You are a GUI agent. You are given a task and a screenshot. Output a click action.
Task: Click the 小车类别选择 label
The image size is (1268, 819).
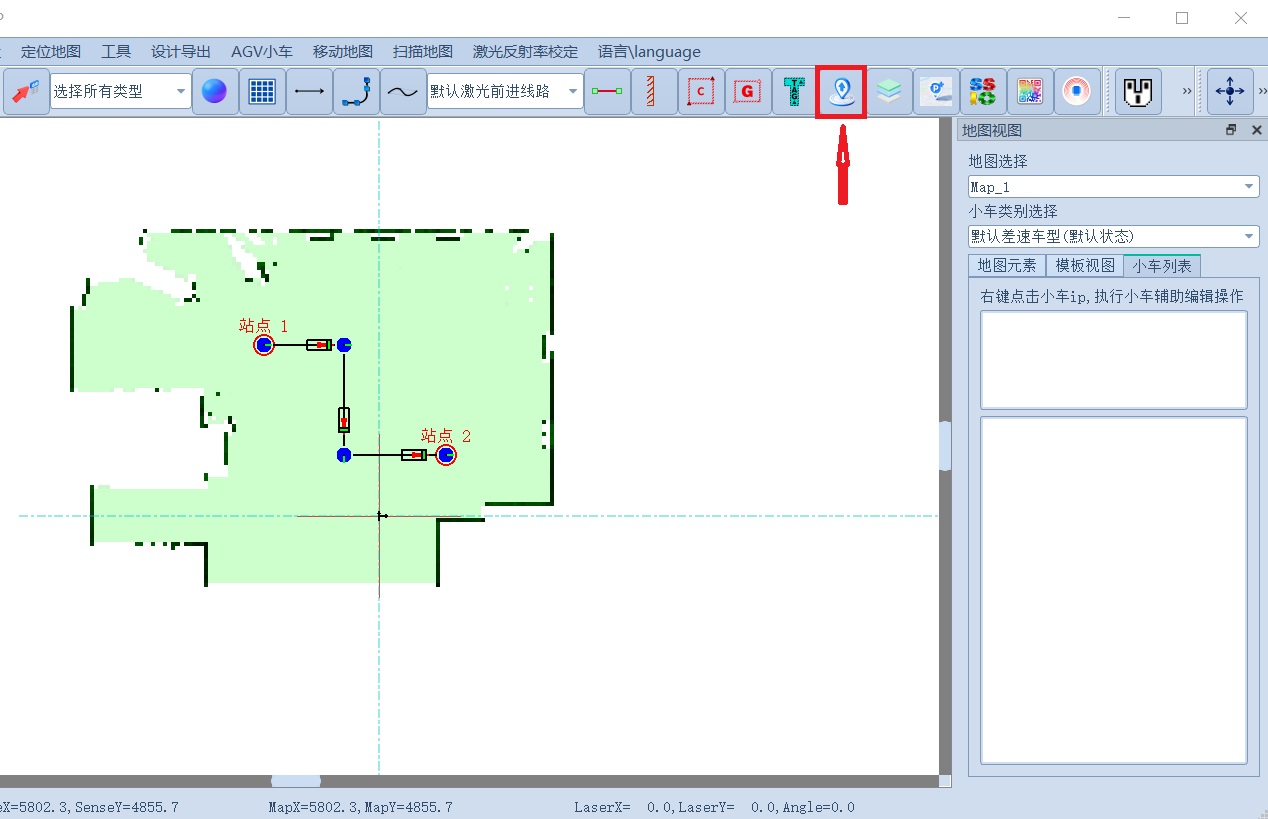pyautogui.click(x=1013, y=211)
